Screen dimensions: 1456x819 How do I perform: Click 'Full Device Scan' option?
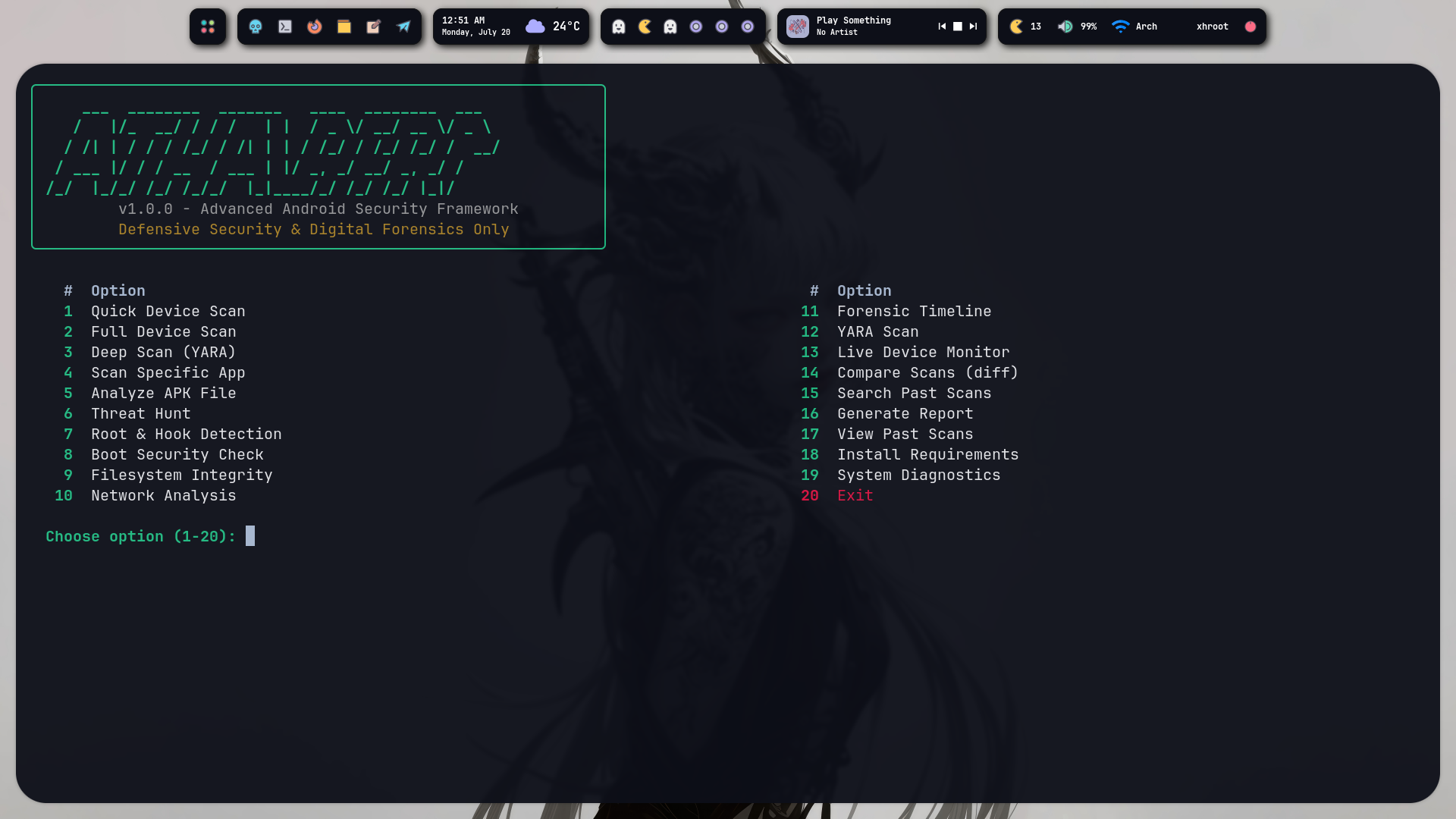click(164, 332)
